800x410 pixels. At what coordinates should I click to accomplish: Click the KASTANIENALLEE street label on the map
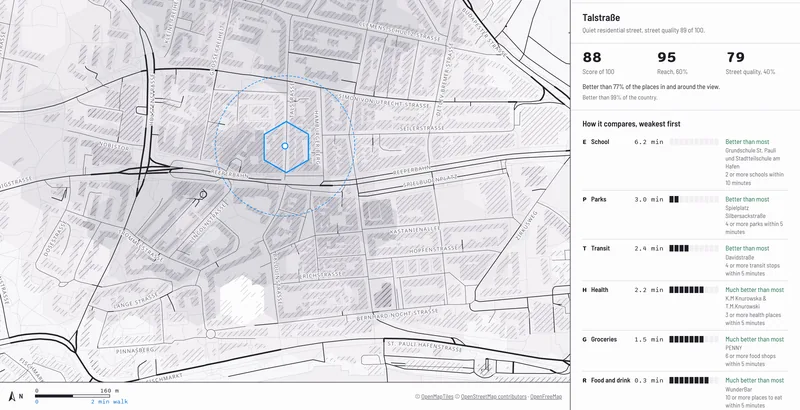pyautogui.click(x=414, y=231)
